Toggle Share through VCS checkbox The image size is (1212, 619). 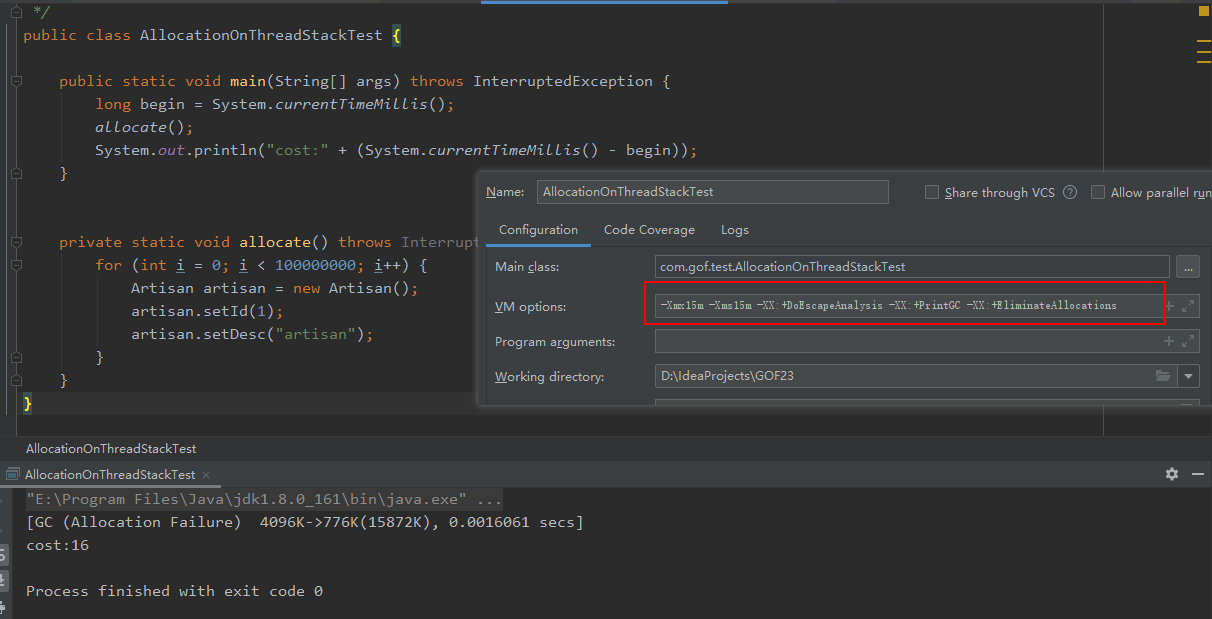[932, 192]
